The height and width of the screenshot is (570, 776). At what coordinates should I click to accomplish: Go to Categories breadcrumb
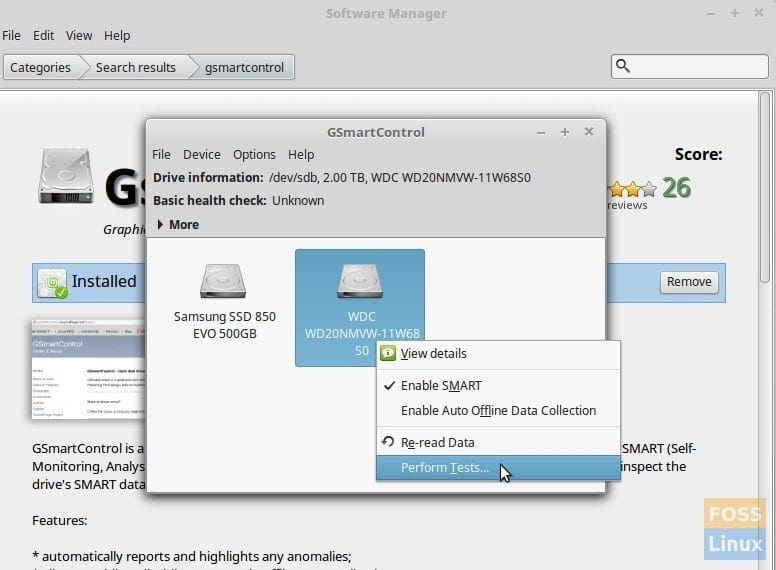[x=41, y=67]
